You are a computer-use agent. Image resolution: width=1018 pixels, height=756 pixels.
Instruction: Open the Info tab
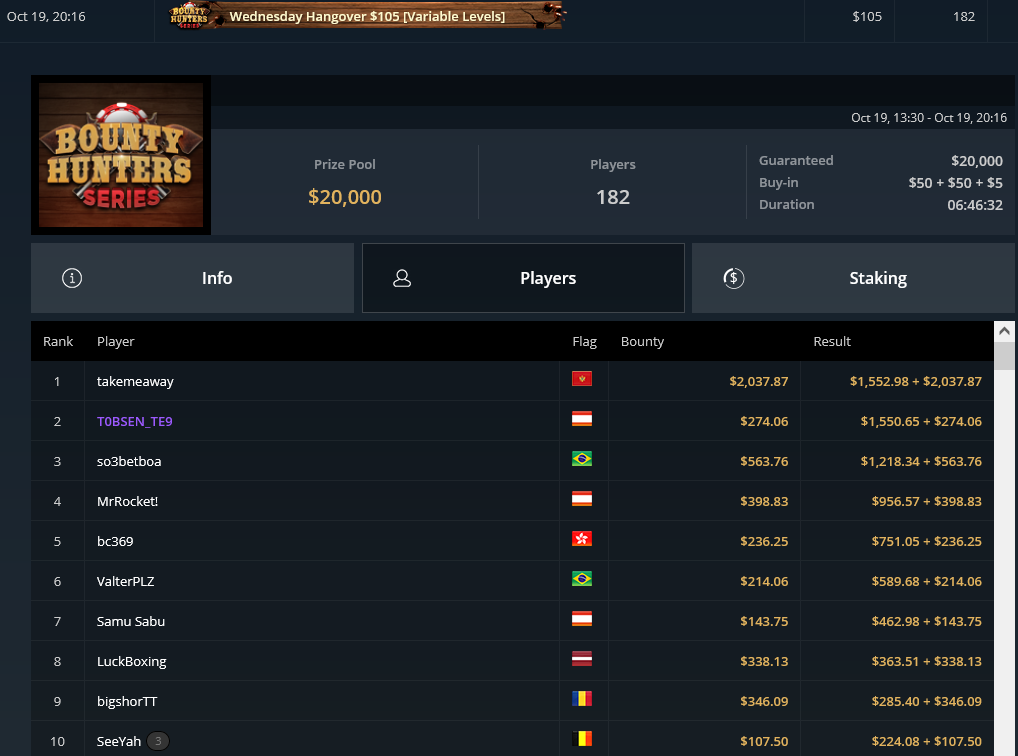click(192, 278)
